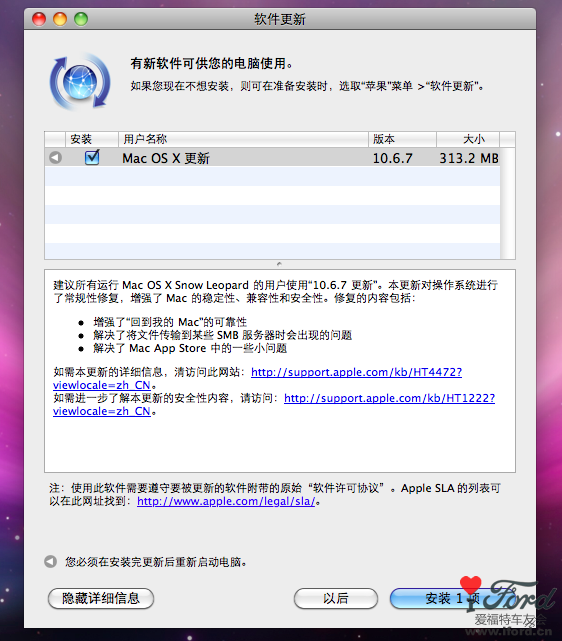Viewport: 562px width, 641px height.
Task: Click the 您必须在安装完更新后重新启动电脑 notice
Action: tap(156, 562)
